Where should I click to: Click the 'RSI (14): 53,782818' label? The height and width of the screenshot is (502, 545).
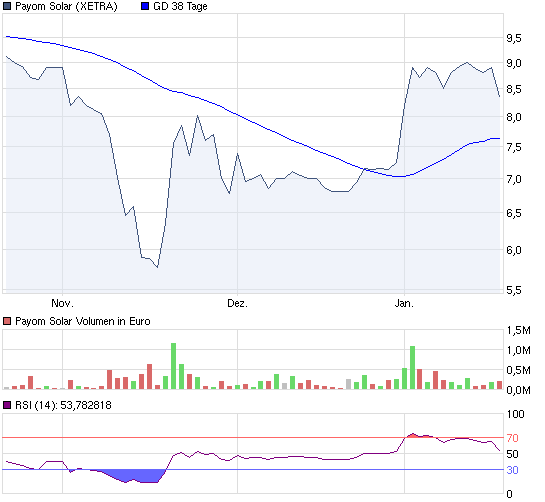pyautogui.click(x=63, y=405)
